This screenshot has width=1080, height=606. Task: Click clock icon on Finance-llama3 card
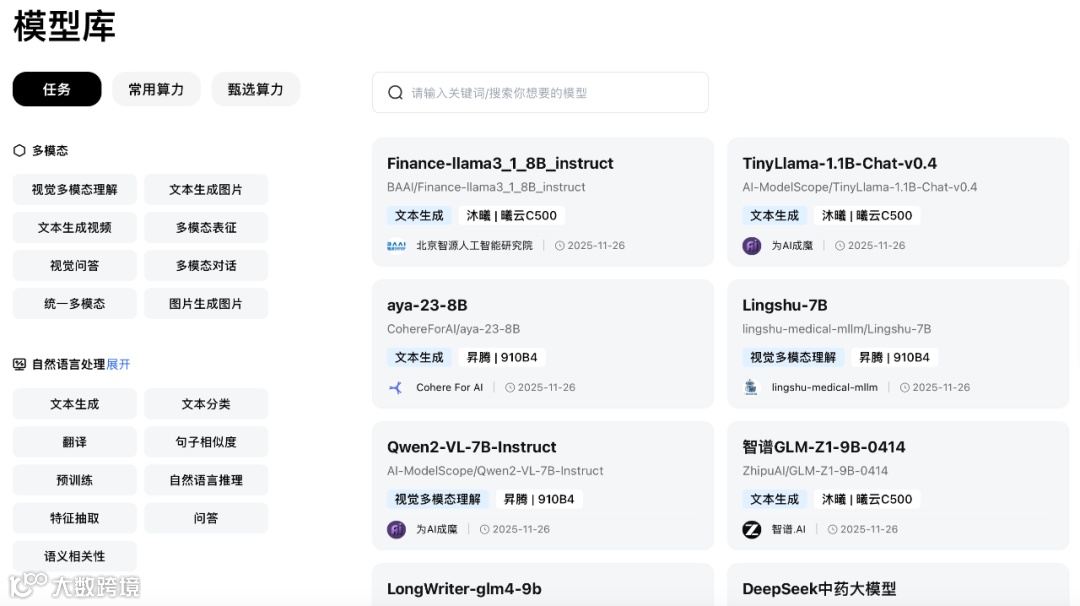pos(559,245)
